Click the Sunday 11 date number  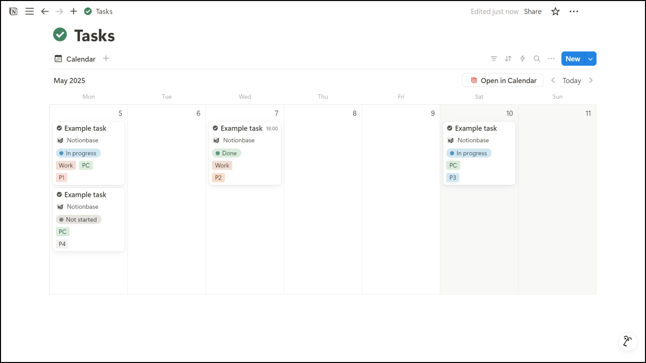click(588, 113)
